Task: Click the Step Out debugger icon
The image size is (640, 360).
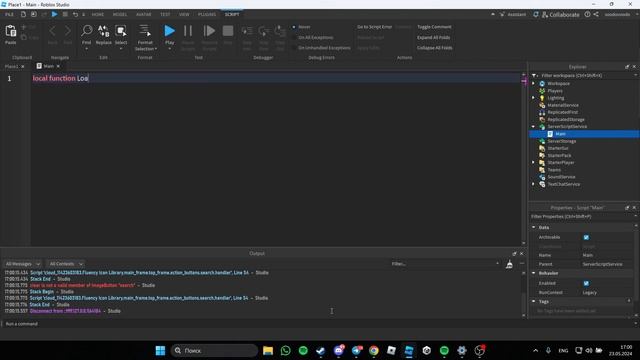Action: click(280, 31)
